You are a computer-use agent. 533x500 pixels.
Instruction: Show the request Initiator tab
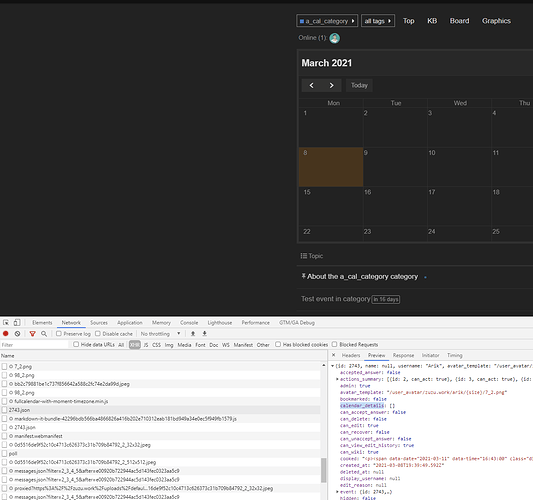click(x=431, y=355)
